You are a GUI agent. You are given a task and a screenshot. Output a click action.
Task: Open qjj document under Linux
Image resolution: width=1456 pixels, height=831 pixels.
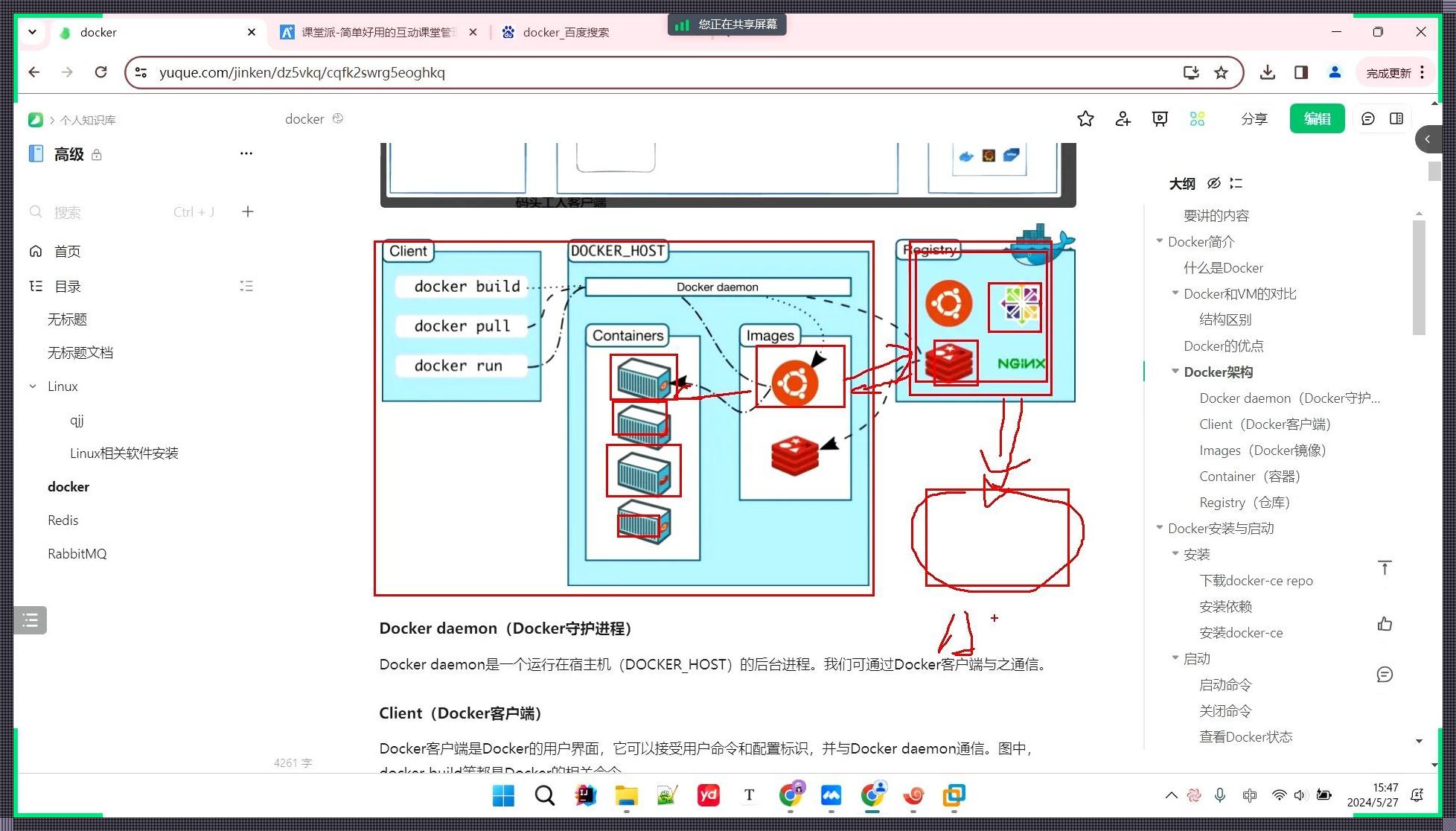click(77, 420)
